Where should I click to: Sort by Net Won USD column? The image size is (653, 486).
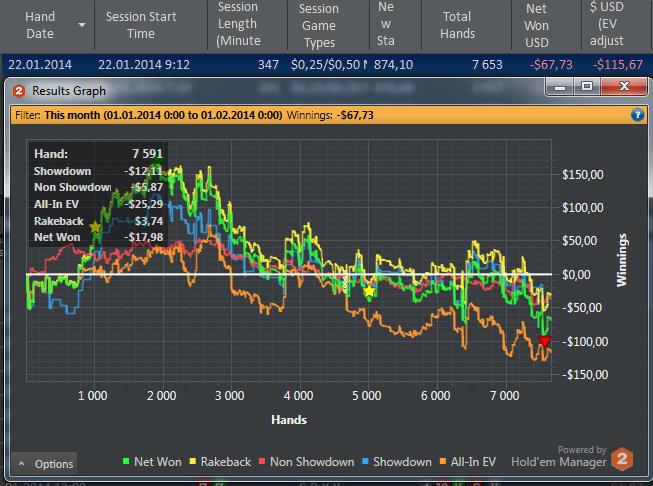(536, 25)
